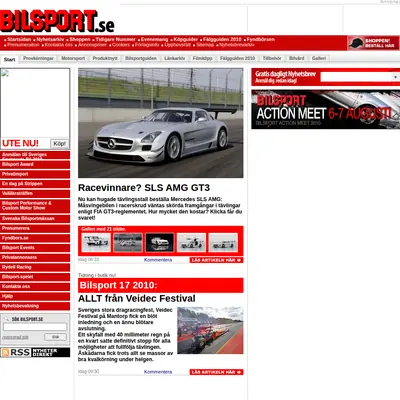Click Köpguider menu link

186,39
